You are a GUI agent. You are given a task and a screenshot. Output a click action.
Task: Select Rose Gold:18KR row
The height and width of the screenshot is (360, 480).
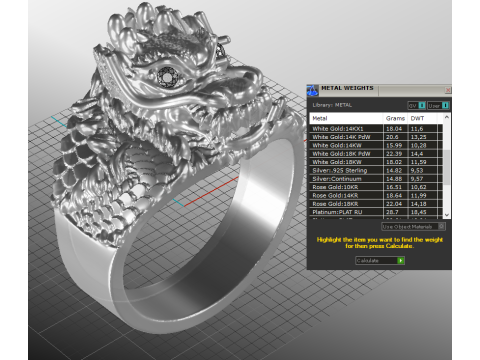tap(376, 204)
